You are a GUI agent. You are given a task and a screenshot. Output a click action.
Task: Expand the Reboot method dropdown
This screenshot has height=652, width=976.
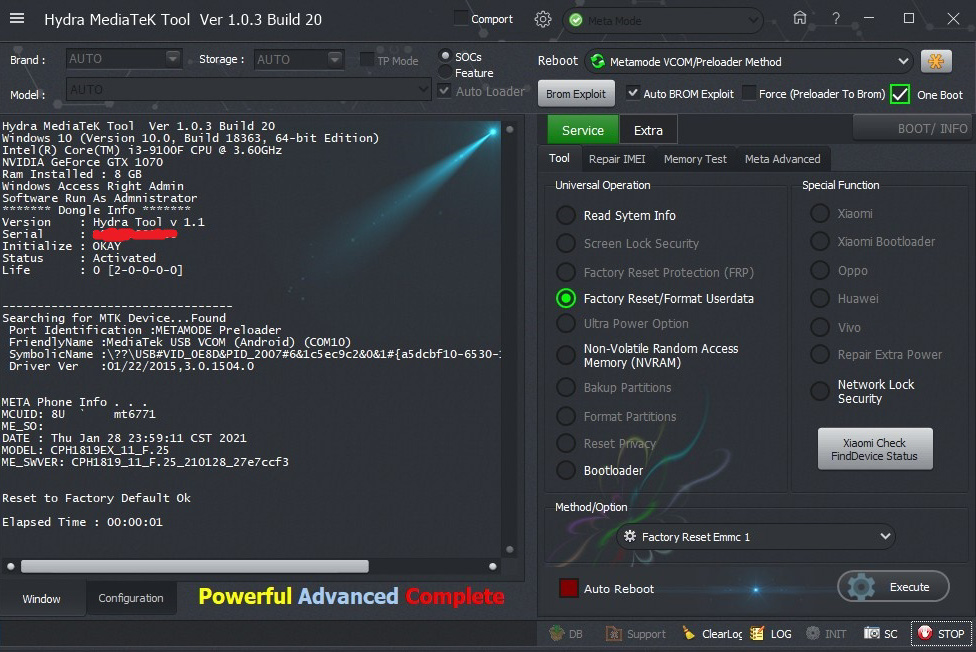[x=749, y=61]
